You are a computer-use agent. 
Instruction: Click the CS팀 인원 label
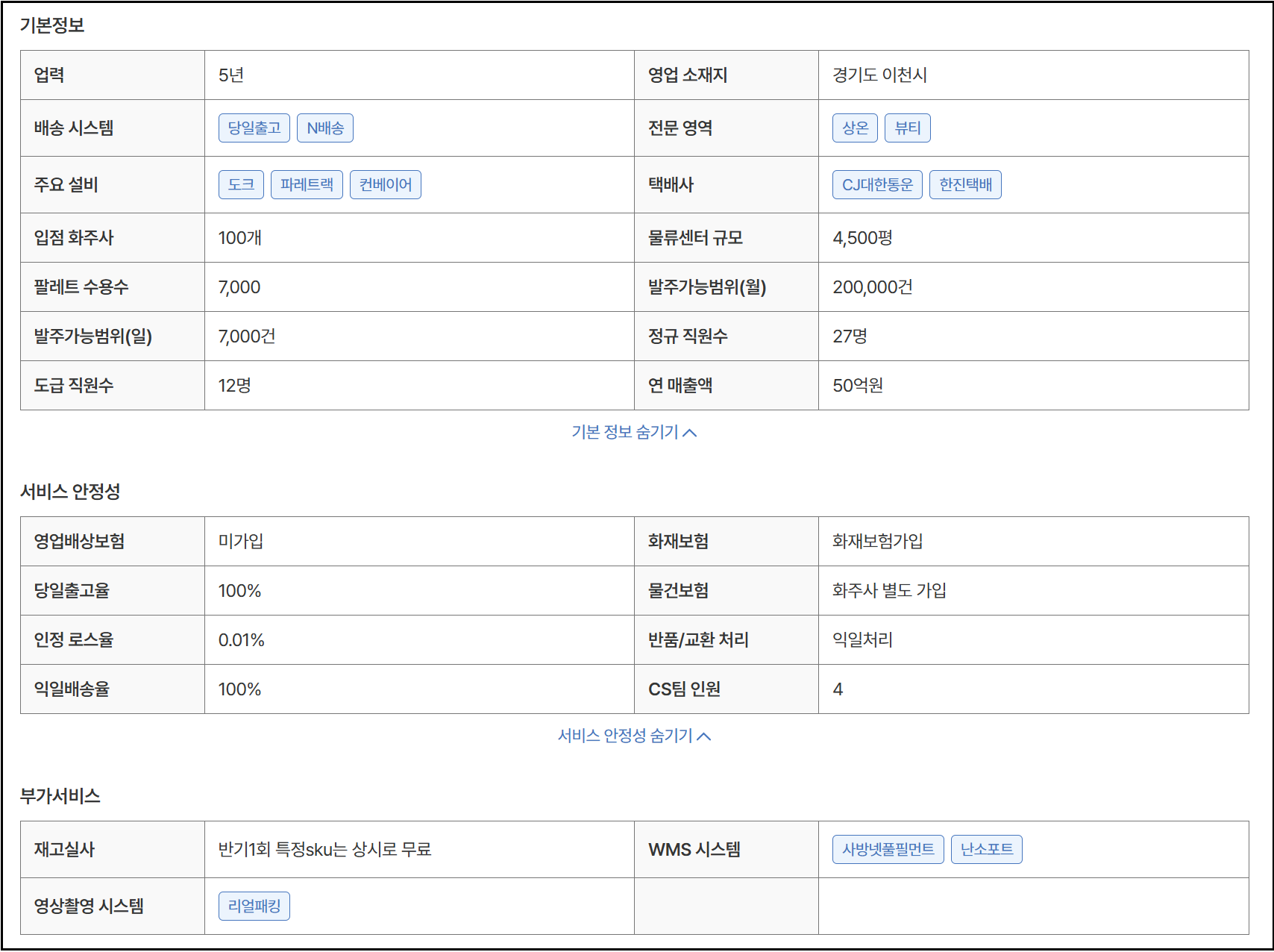(x=684, y=689)
